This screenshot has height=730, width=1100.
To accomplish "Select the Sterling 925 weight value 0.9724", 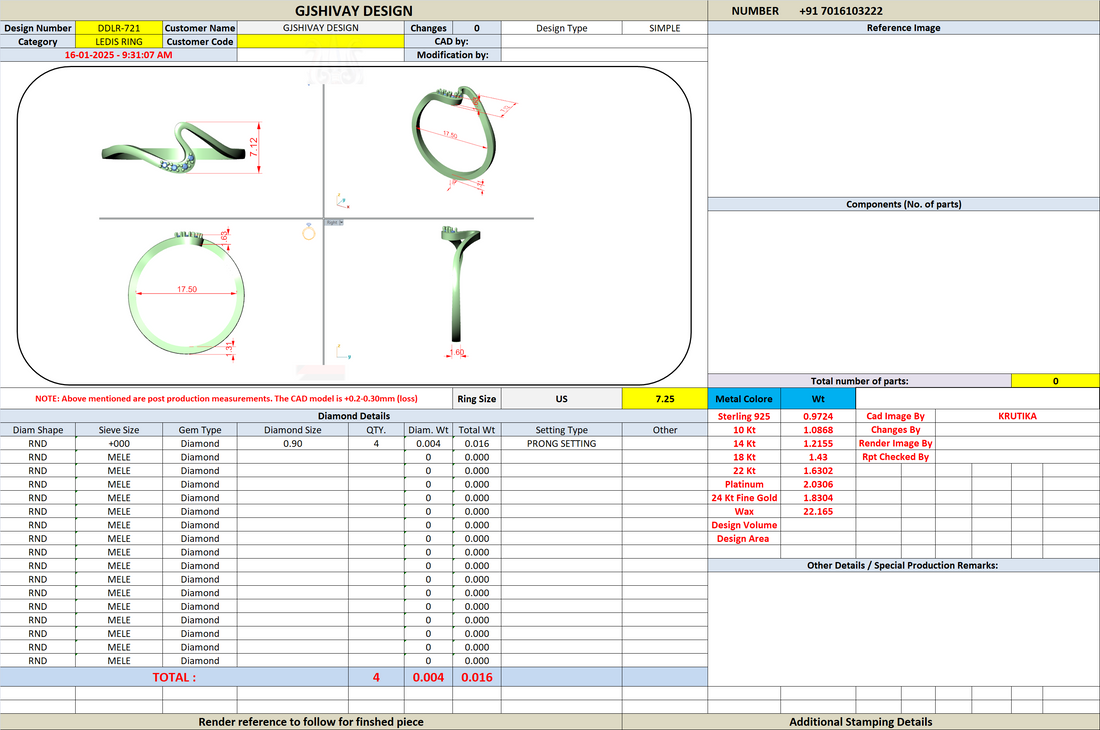I will (818, 416).
